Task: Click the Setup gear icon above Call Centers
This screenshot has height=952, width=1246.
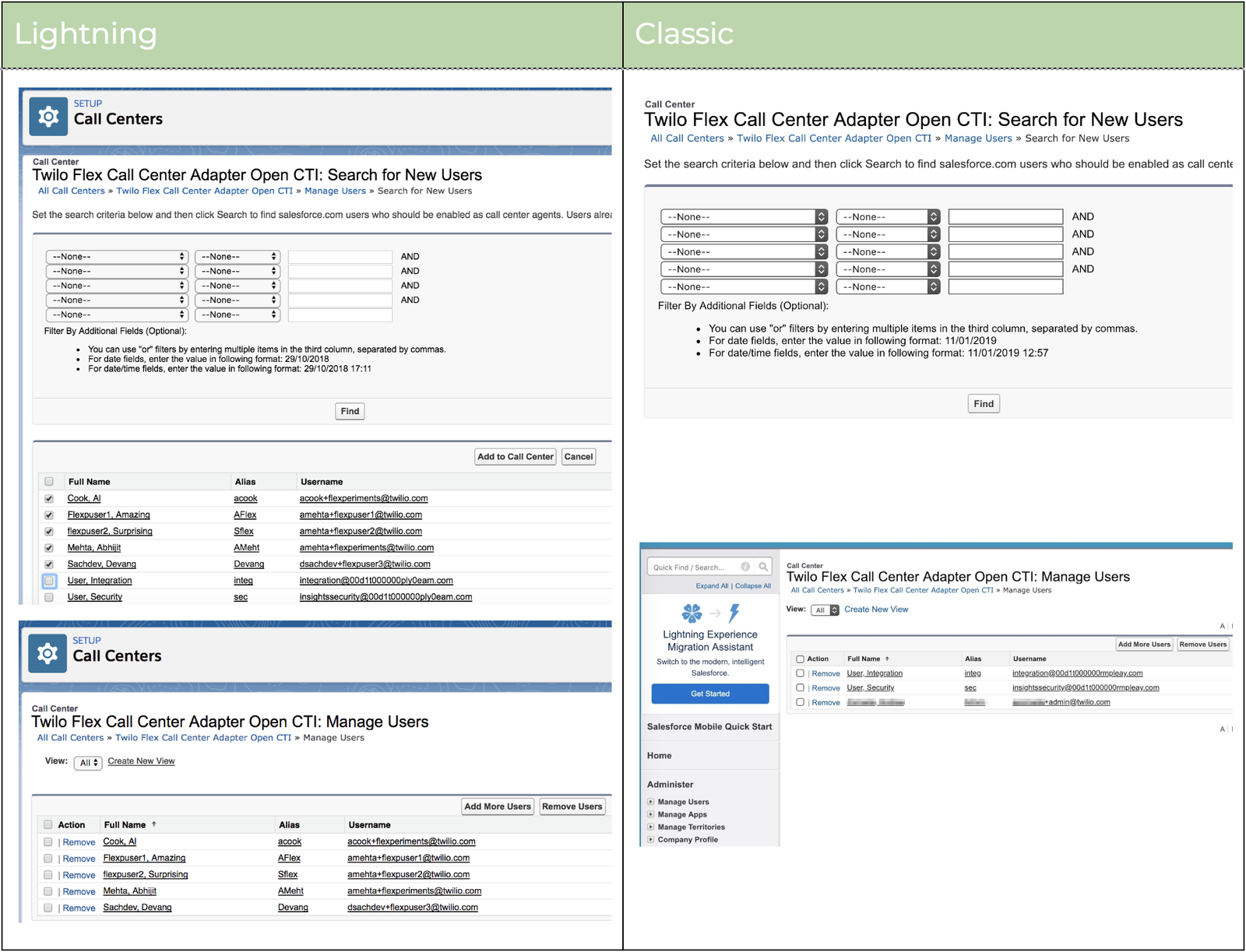Action: click(48, 115)
